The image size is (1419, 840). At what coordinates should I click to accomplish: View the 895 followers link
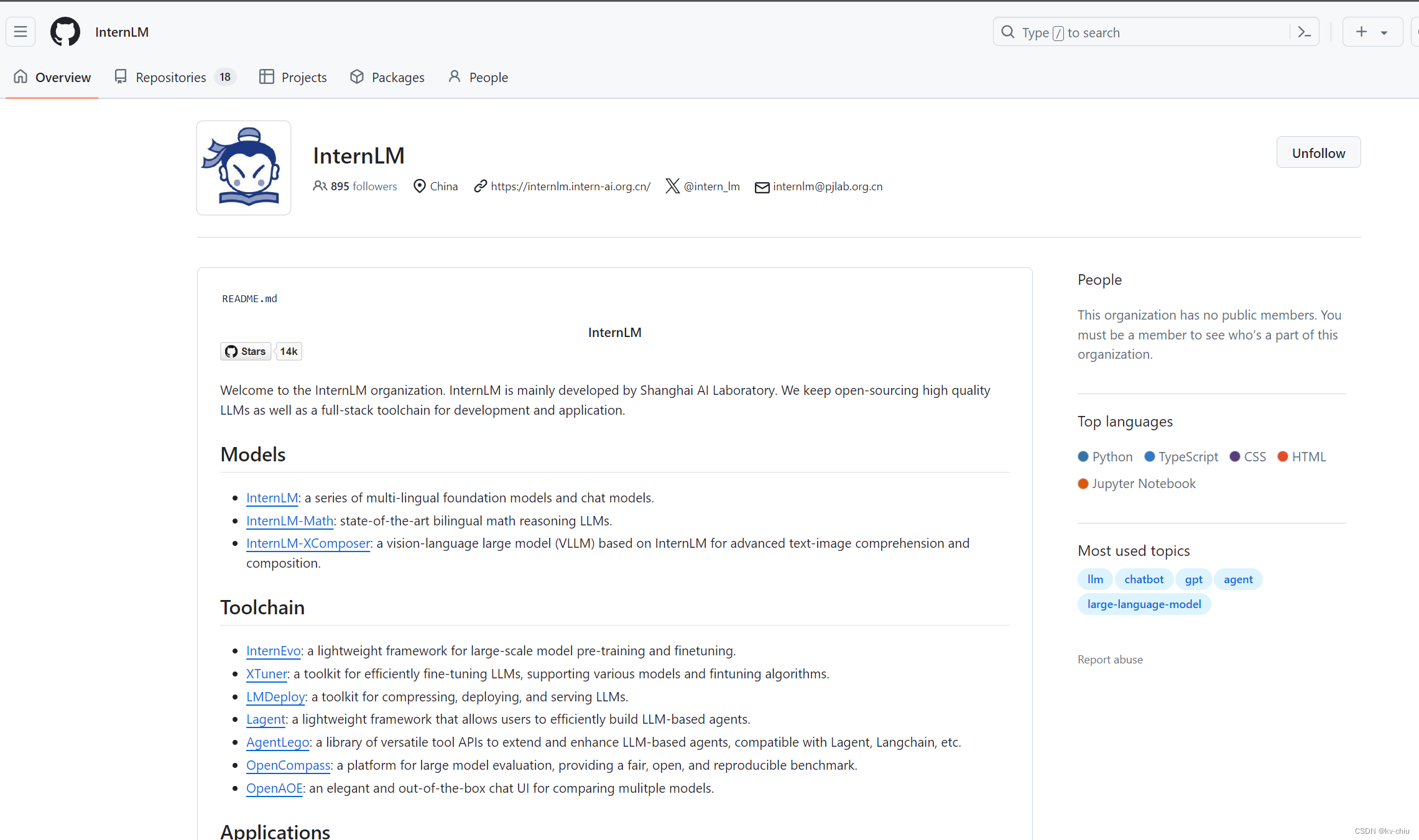click(x=363, y=187)
